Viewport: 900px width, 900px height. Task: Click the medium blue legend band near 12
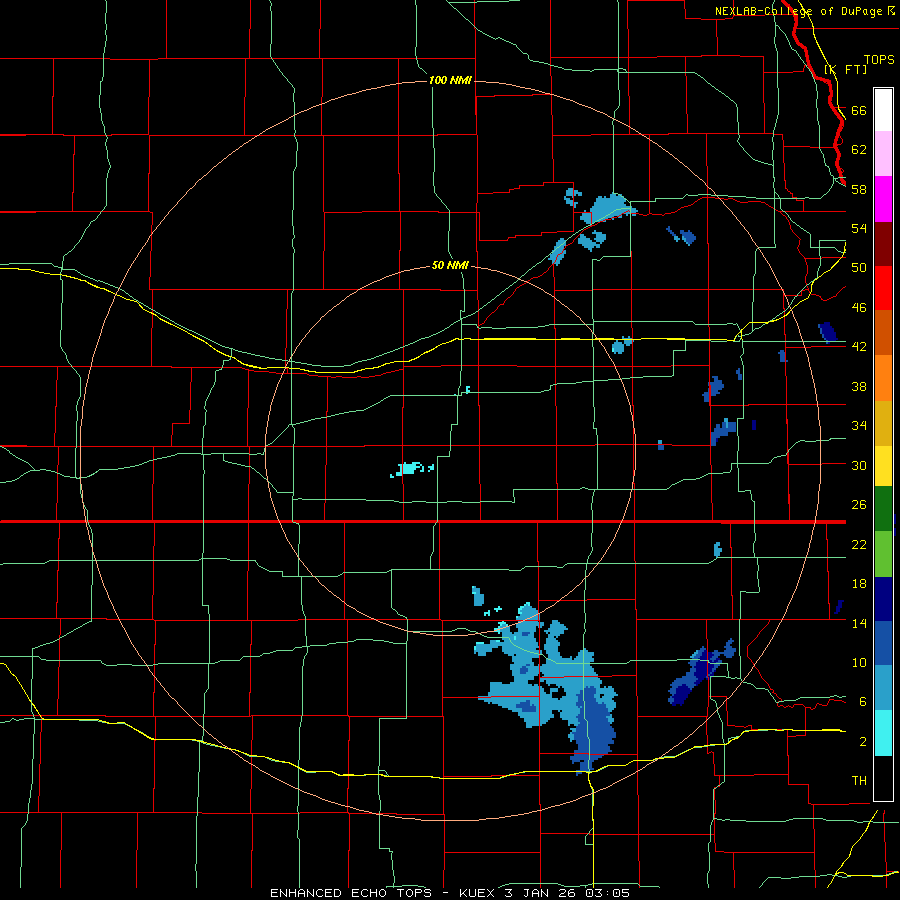pyautogui.click(x=883, y=643)
